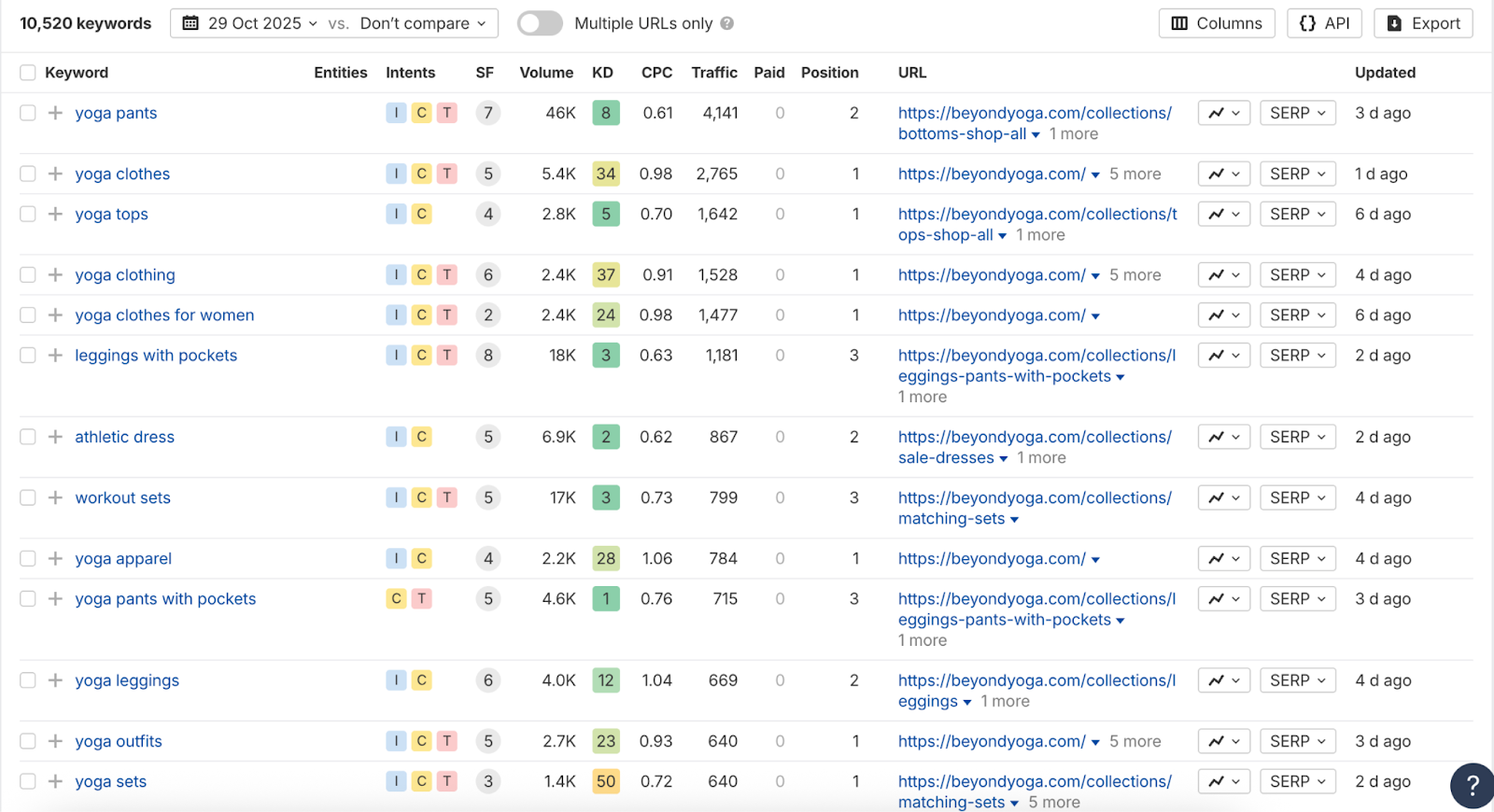Tick the checkbox for yoga clothes
This screenshot has height=812, width=1494.
28,174
